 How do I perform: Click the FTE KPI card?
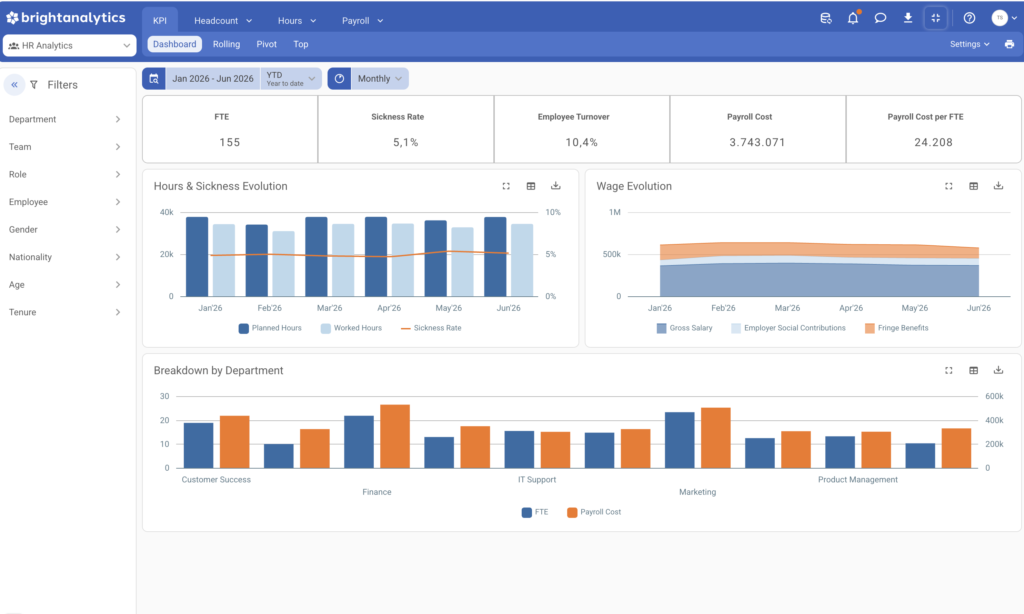click(x=230, y=129)
